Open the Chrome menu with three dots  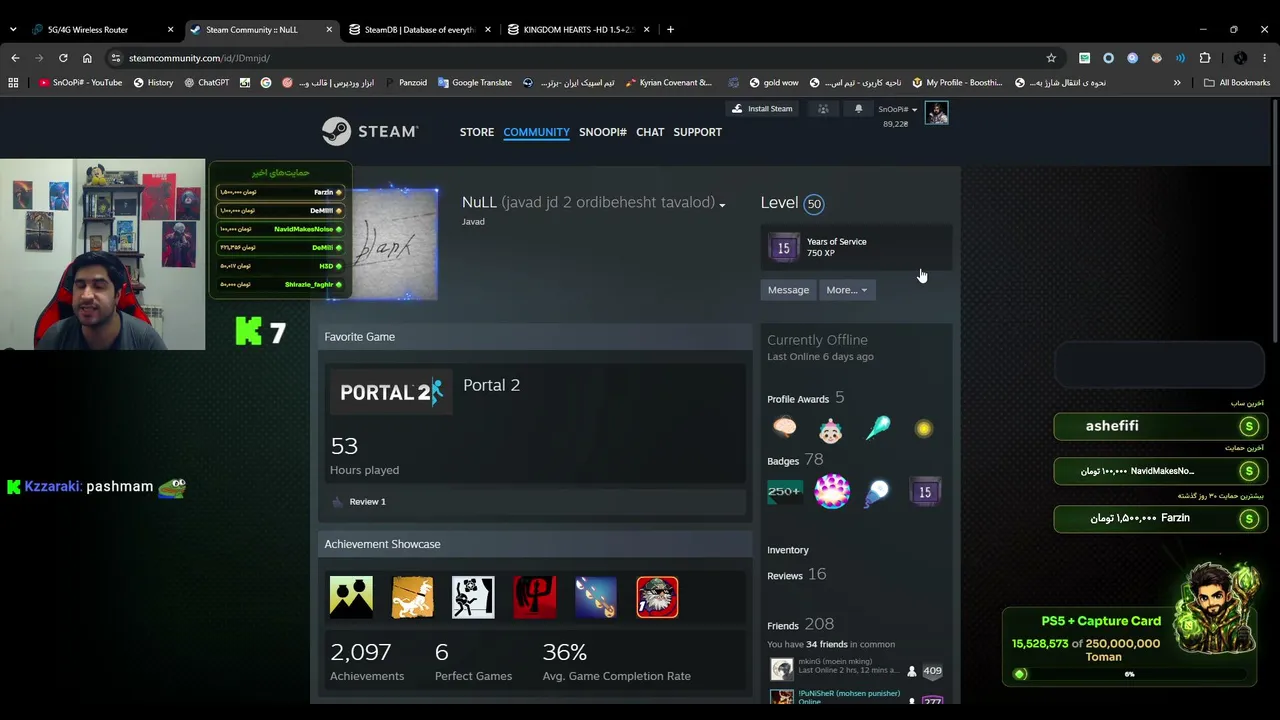point(1265,58)
